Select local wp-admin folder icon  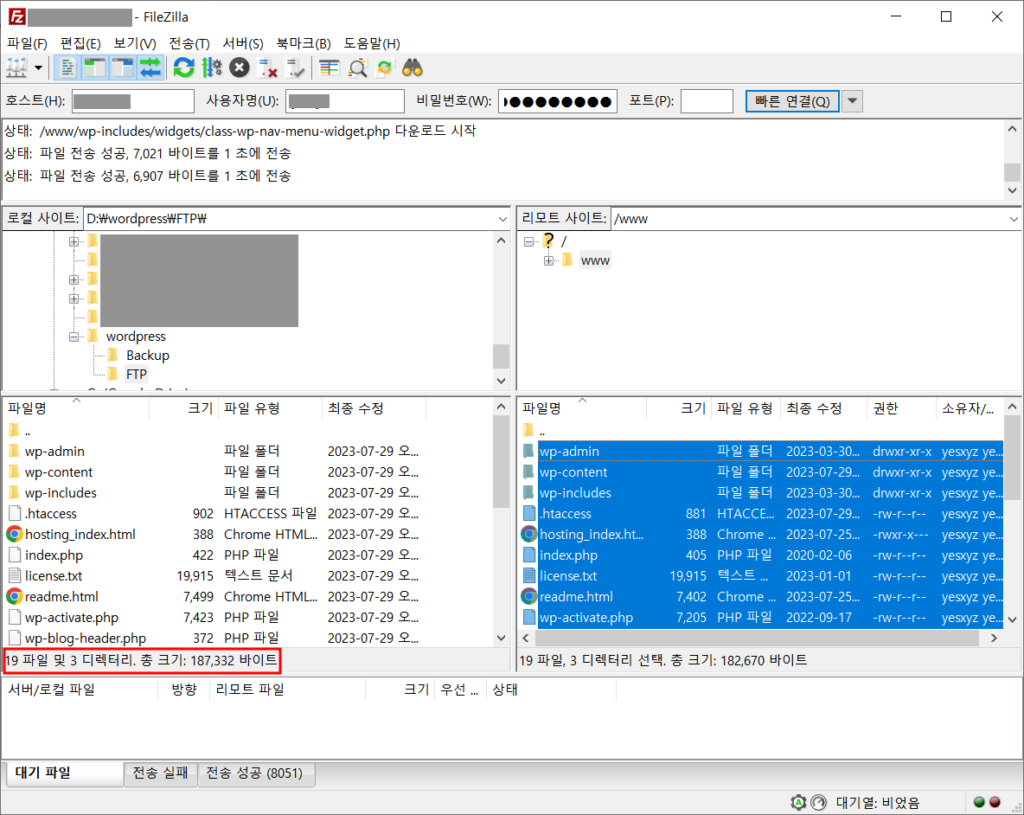click(x=14, y=451)
